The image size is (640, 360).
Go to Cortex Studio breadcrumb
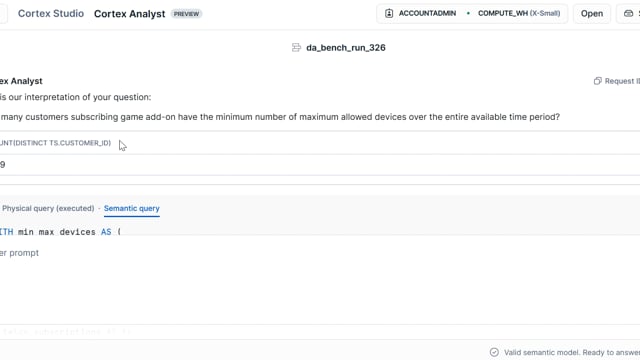click(51, 13)
